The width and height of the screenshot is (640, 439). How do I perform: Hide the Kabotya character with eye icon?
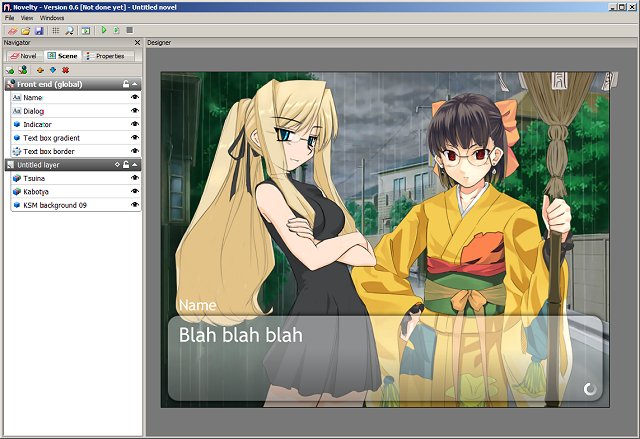tap(135, 191)
